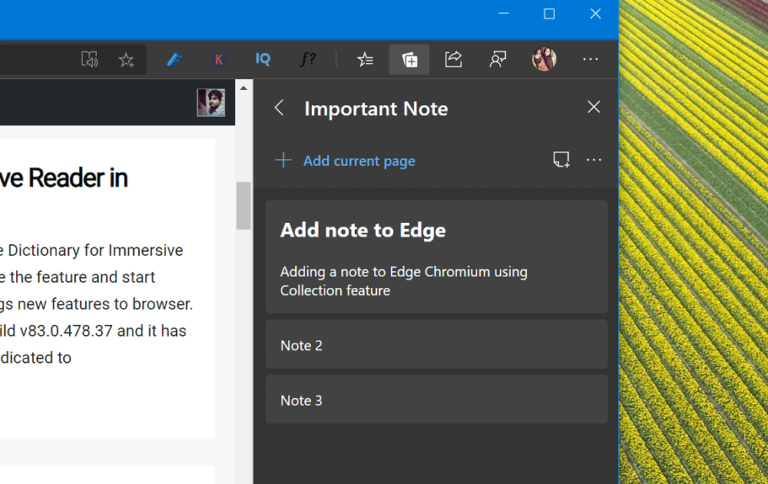Toggle the Collections pane button
The width and height of the screenshot is (768, 484).
pos(409,59)
